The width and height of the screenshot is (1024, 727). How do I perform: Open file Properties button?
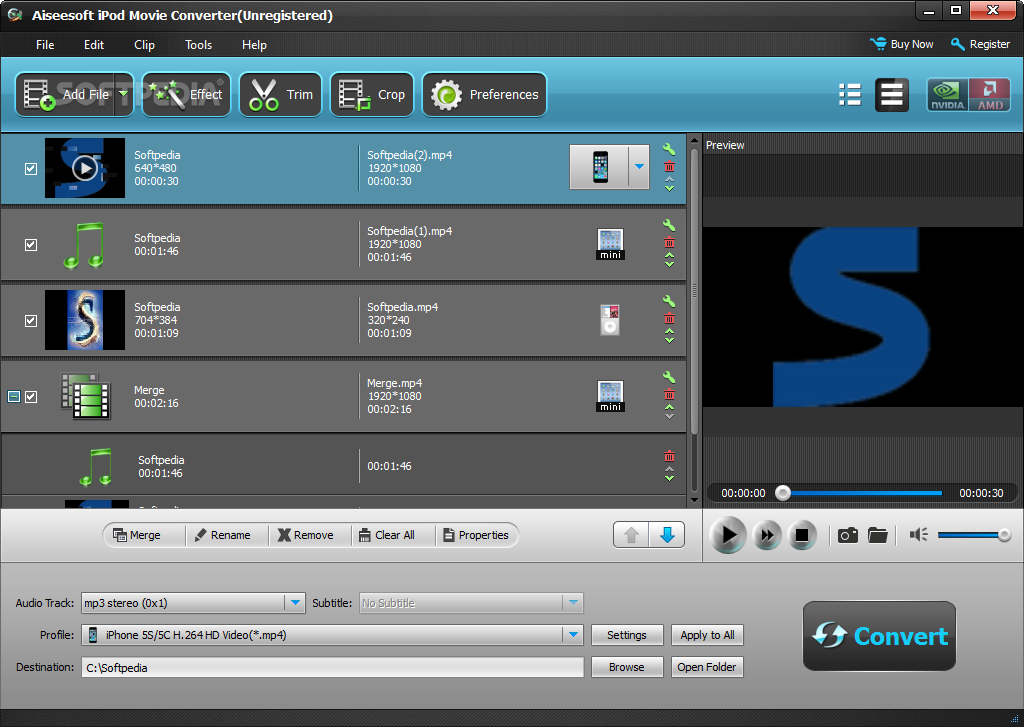tap(475, 535)
